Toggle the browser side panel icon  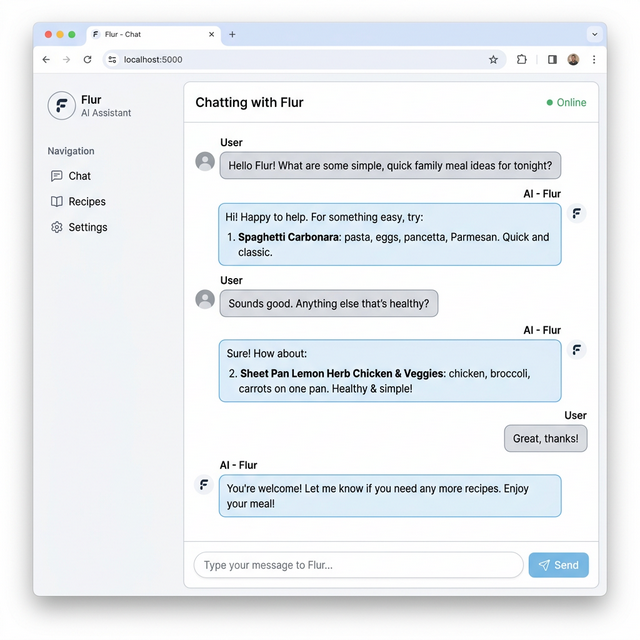pyautogui.click(x=552, y=60)
